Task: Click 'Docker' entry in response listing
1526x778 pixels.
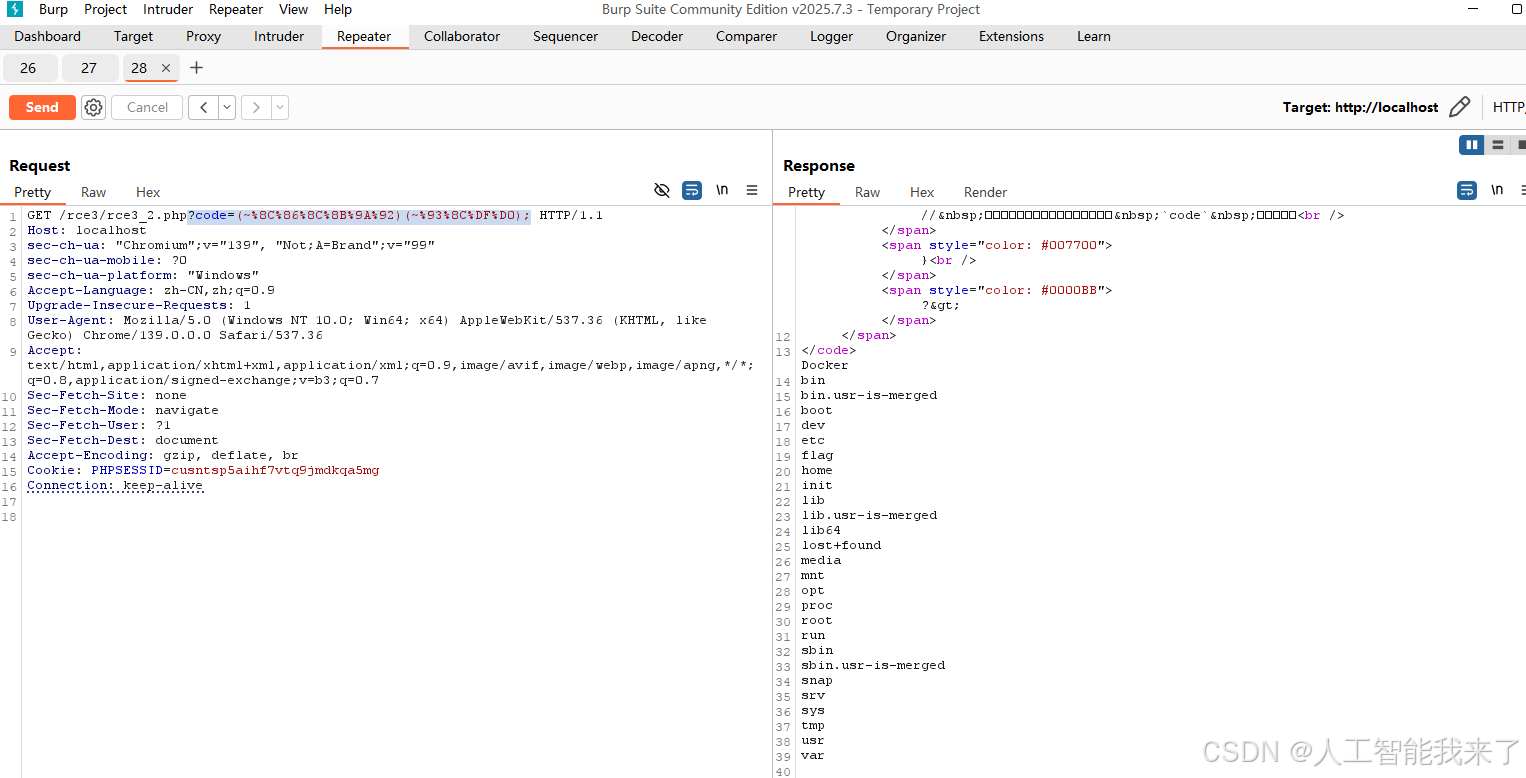Action: (824, 365)
